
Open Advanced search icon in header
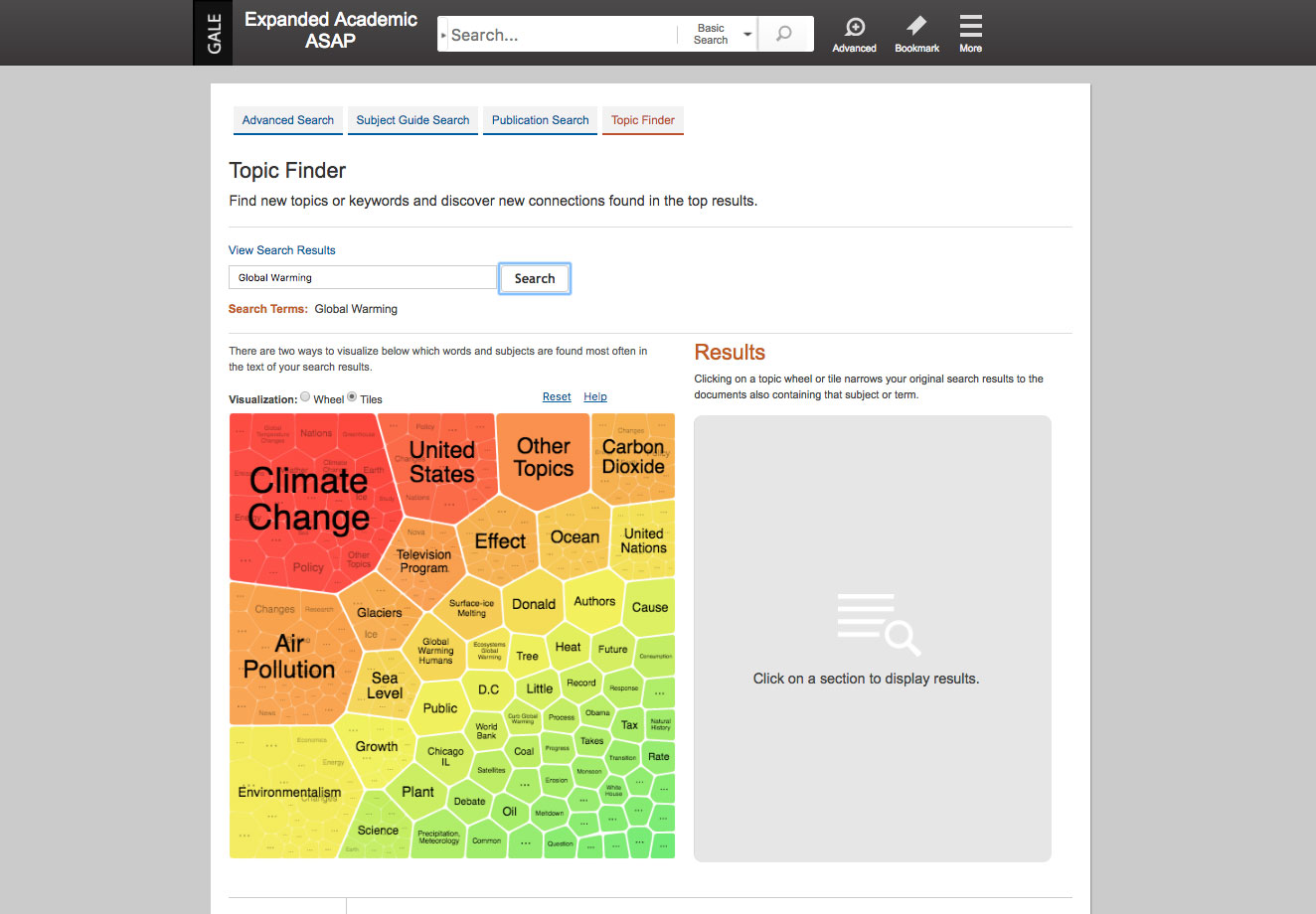coord(854,34)
